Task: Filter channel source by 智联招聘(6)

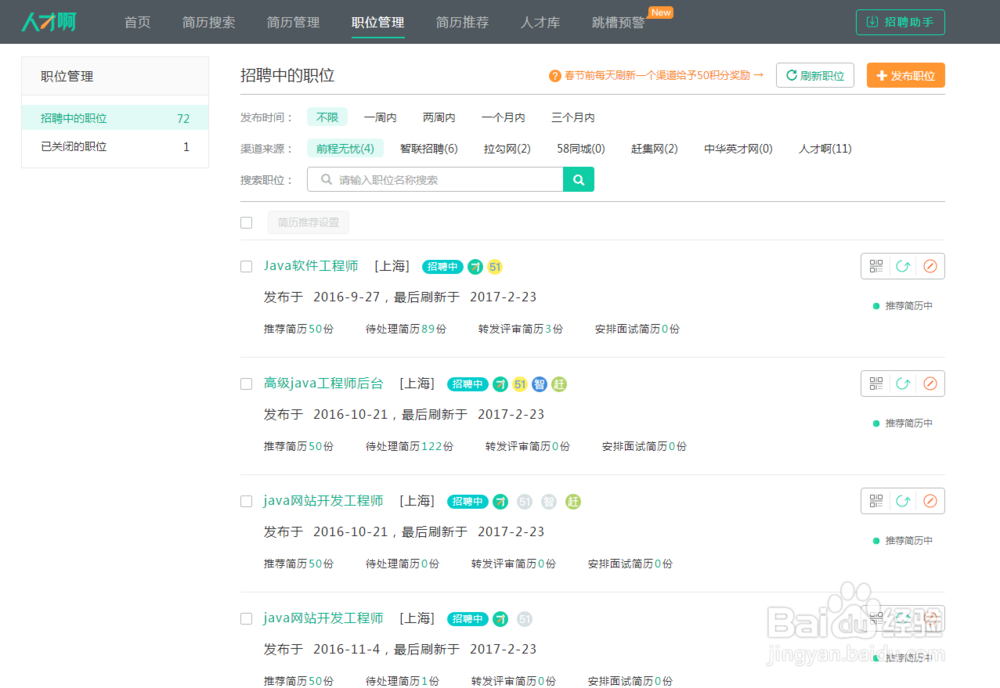Action: (x=429, y=149)
